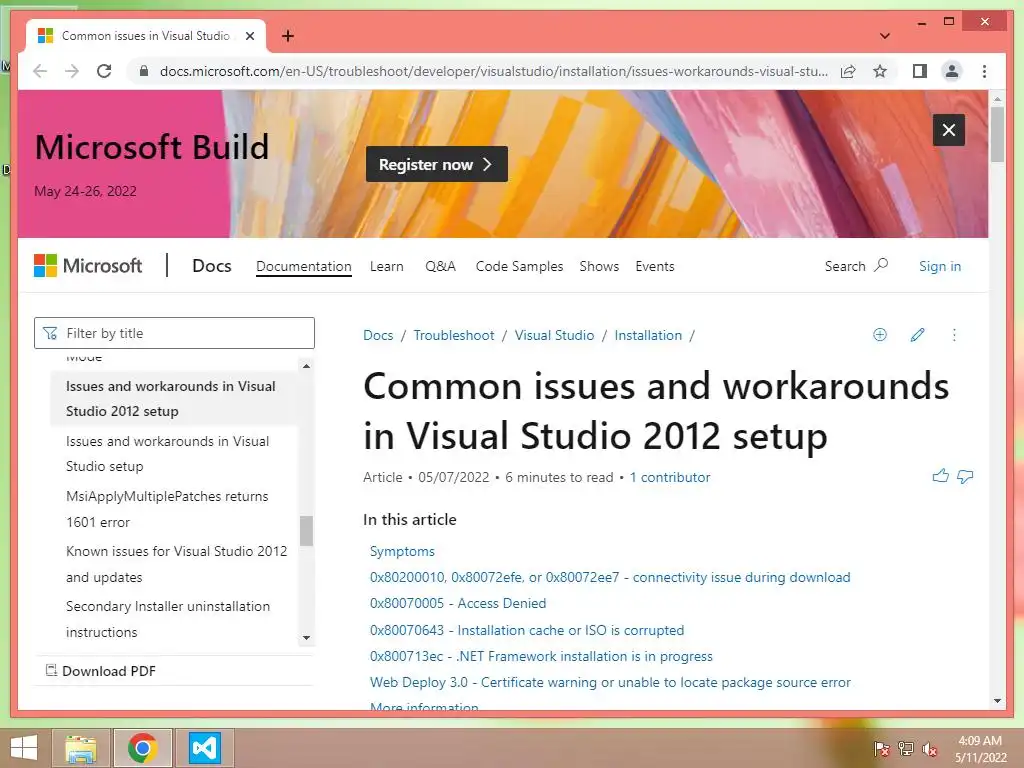
Task: Click Register now on the banner
Action: [x=436, y=164]
